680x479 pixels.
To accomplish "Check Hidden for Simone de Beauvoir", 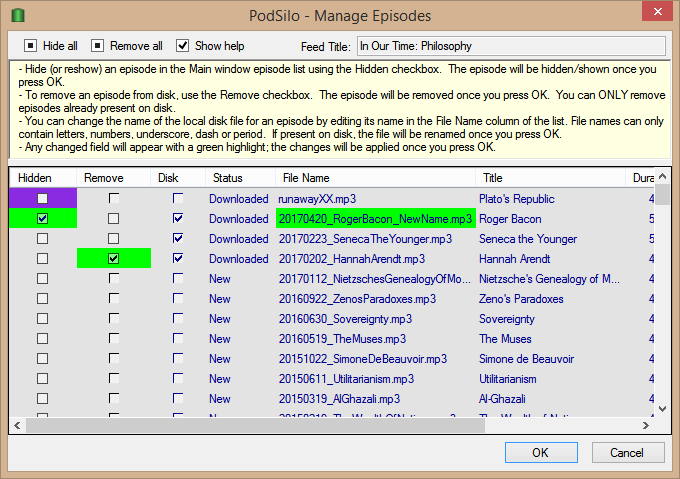I will (x=42, y=358).
